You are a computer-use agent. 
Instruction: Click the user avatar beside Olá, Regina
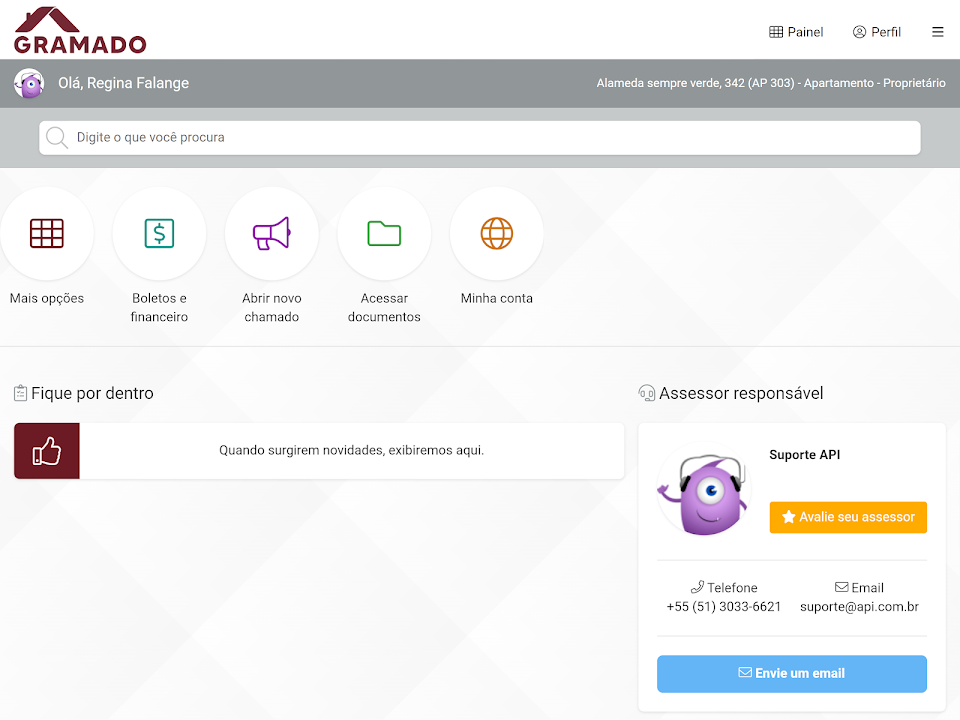(29, 84)
